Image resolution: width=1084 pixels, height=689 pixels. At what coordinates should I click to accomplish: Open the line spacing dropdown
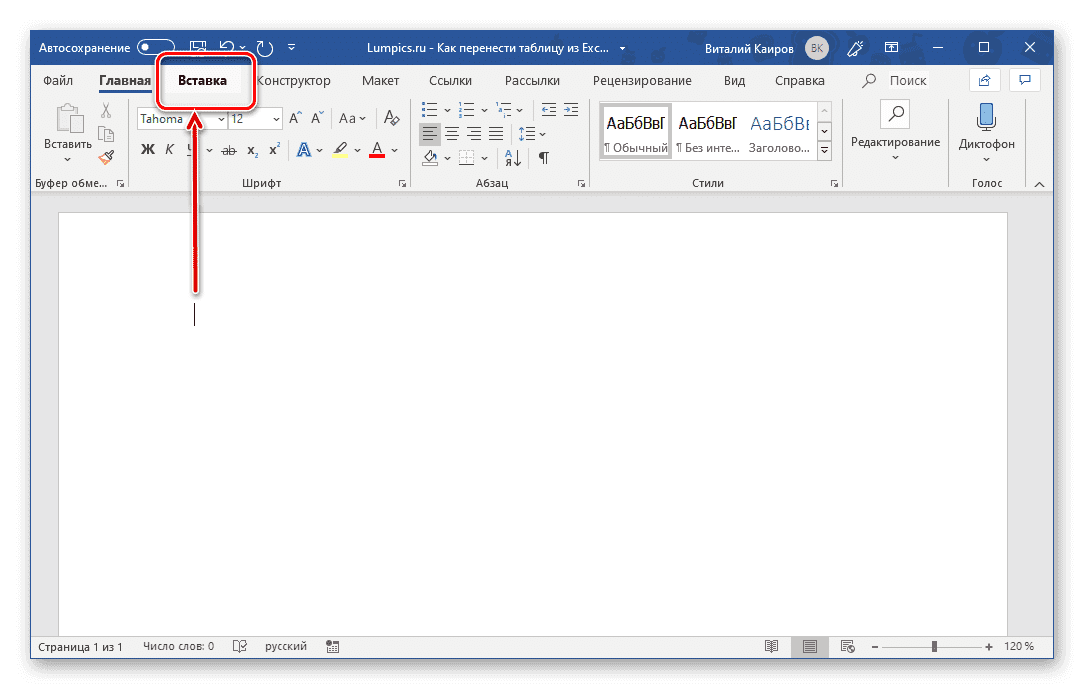(x=532, y=133)
